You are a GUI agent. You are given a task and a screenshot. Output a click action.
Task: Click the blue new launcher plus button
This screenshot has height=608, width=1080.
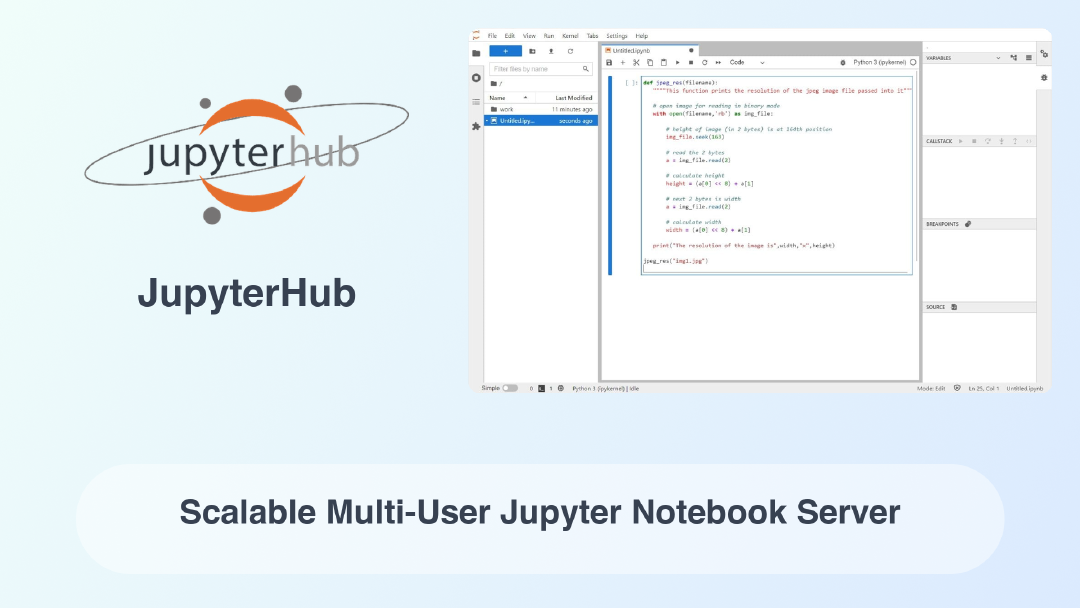[x=505, y=51]
